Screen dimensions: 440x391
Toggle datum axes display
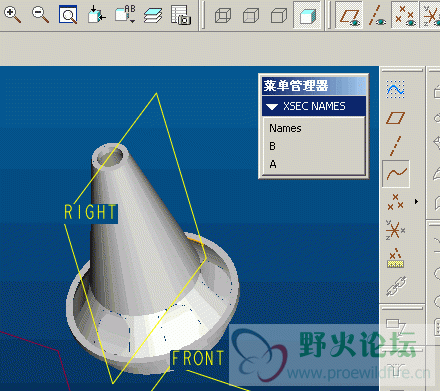[377, 15]
